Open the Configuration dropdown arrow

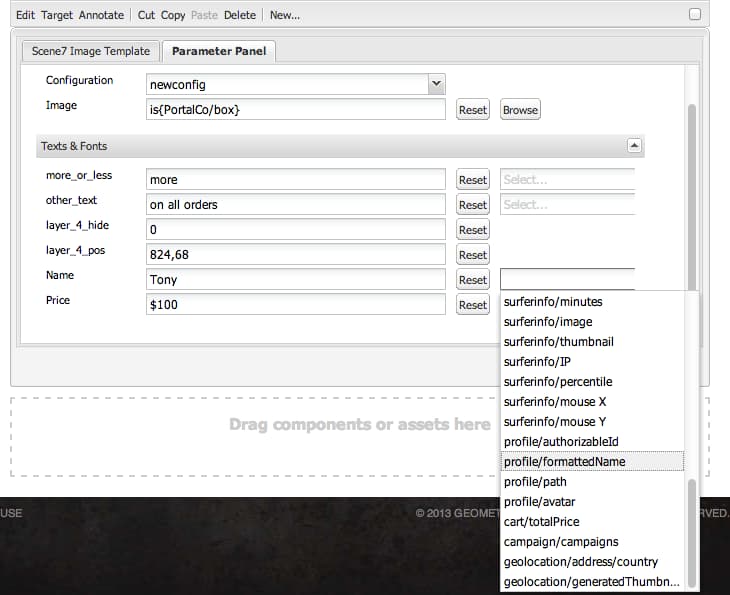coord(436,84)
